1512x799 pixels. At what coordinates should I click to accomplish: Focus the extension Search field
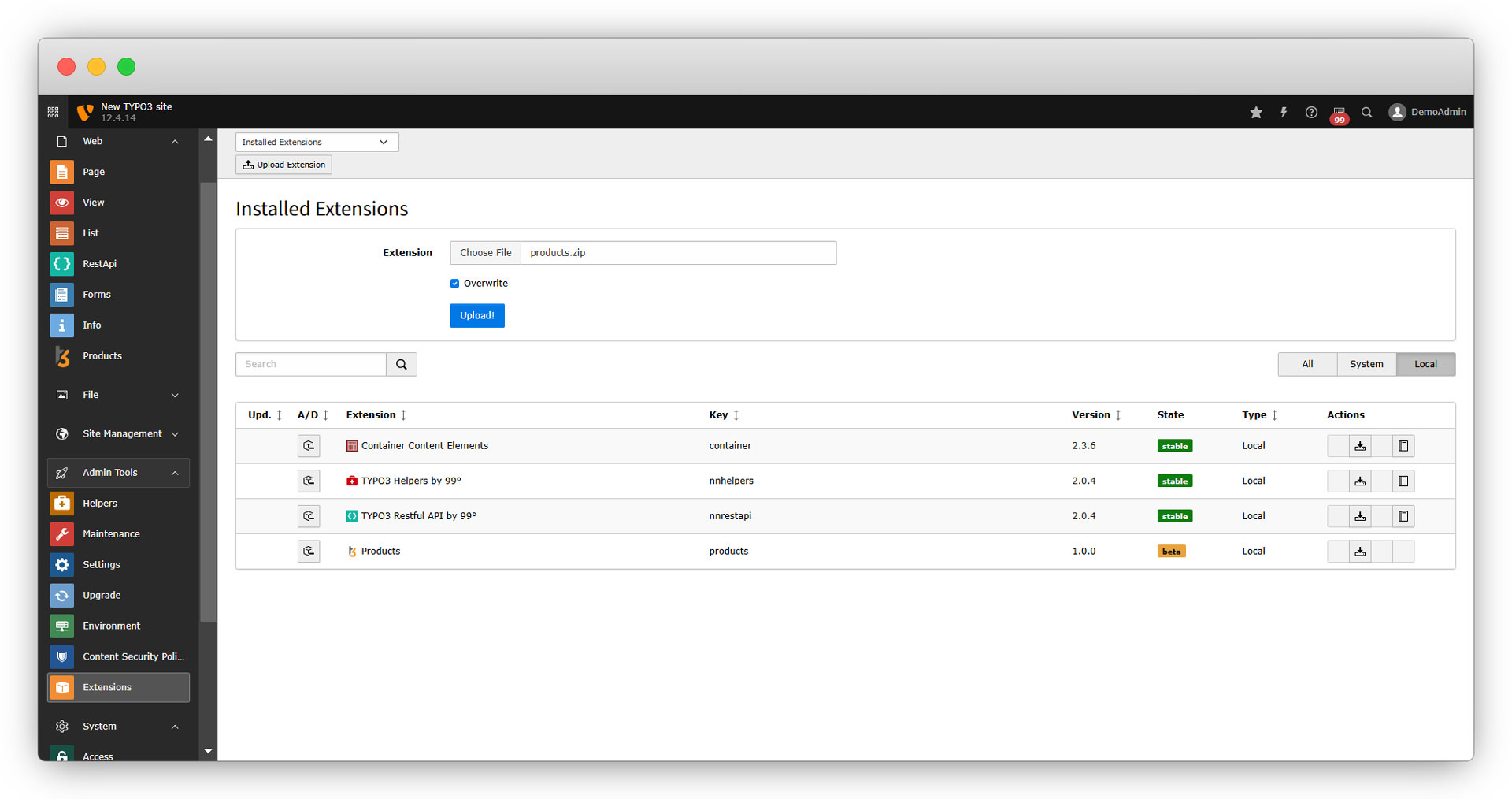[x=311, y=364]
